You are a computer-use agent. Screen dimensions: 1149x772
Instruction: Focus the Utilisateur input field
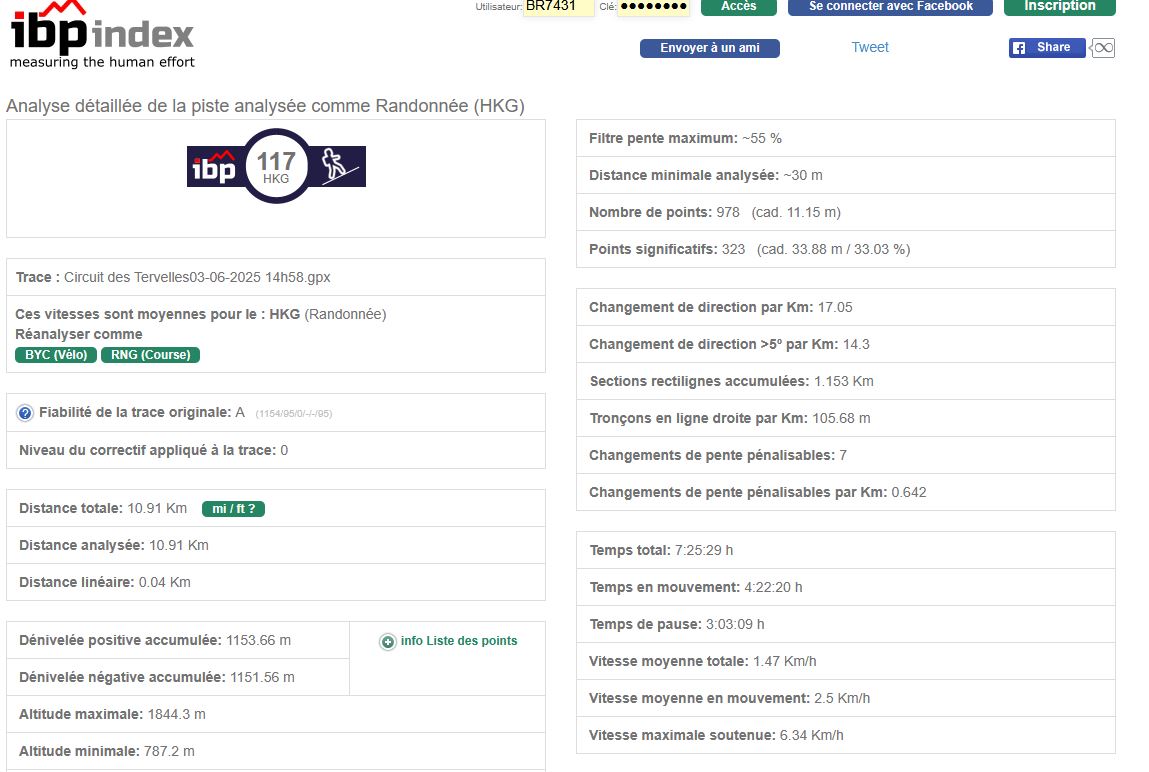(558, 7)
